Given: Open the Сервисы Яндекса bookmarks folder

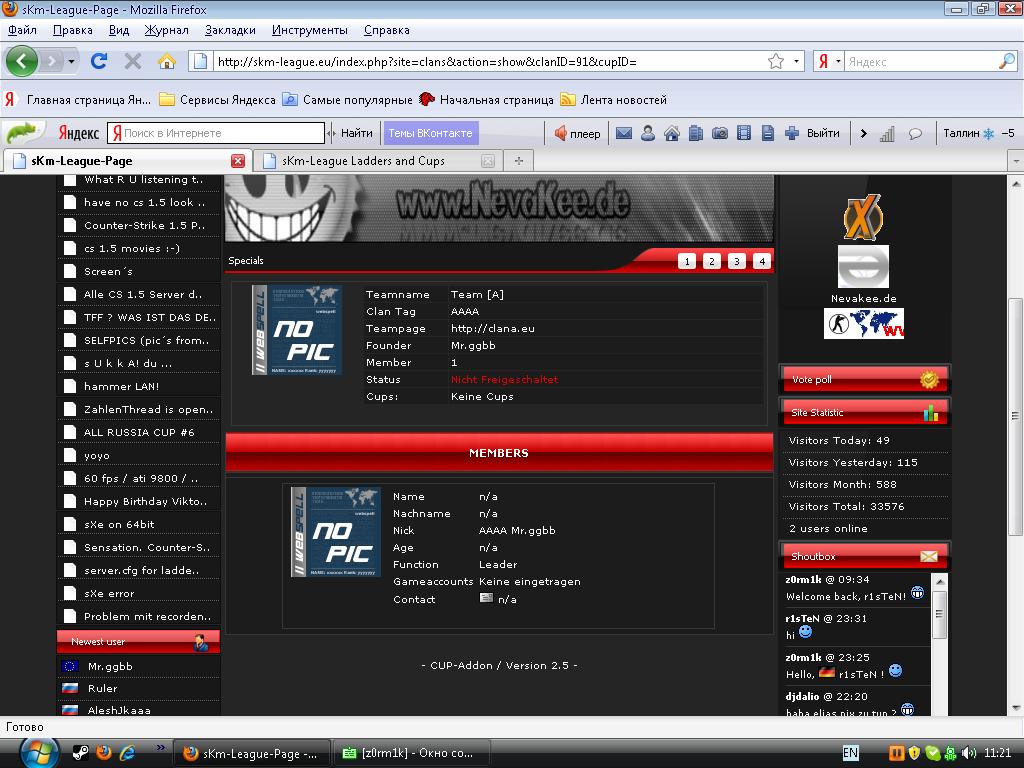Looking at the screenshot, I should (x=217, y=100).
